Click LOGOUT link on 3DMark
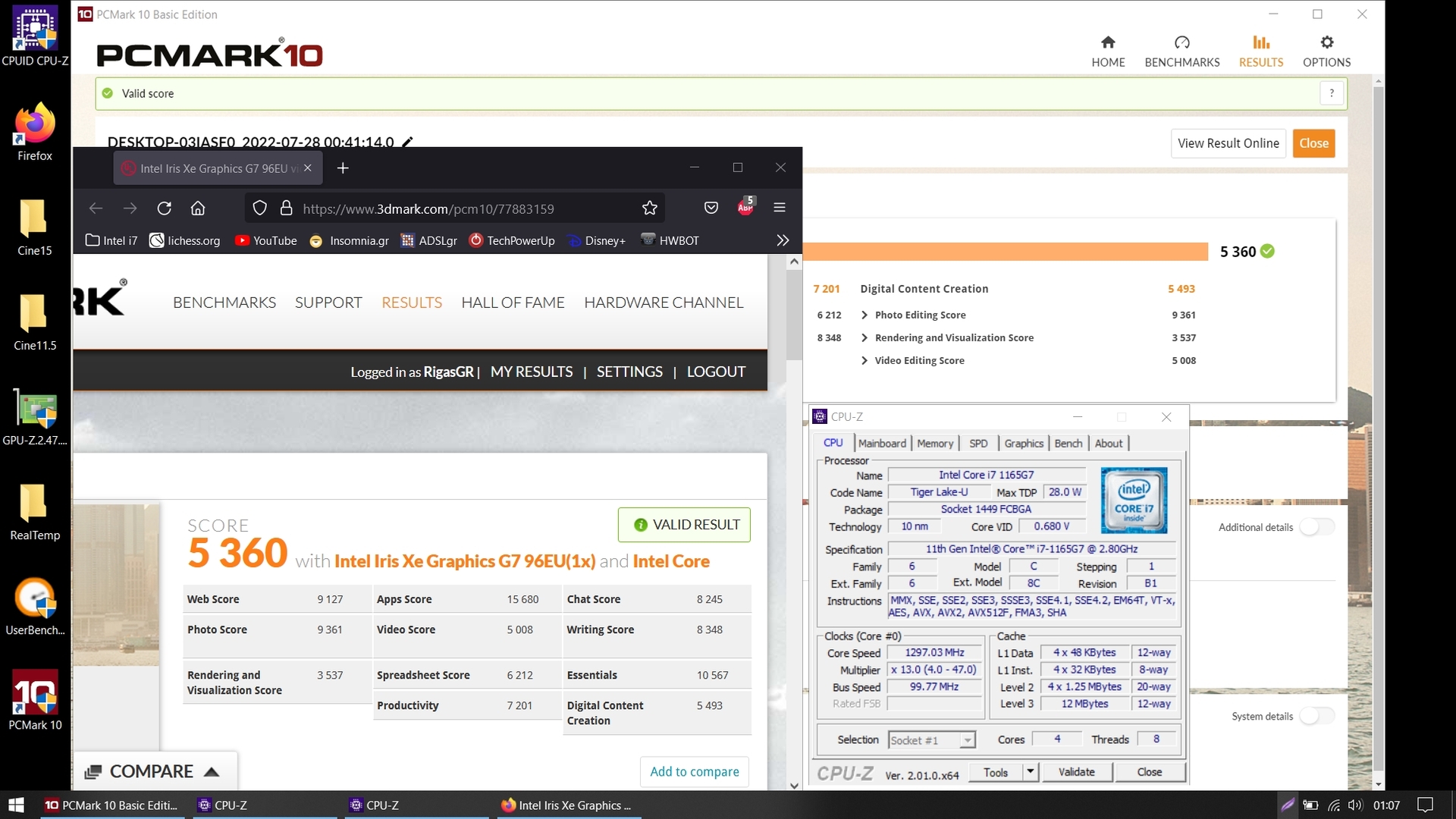The image size is (1456, 819). [716, 372]
